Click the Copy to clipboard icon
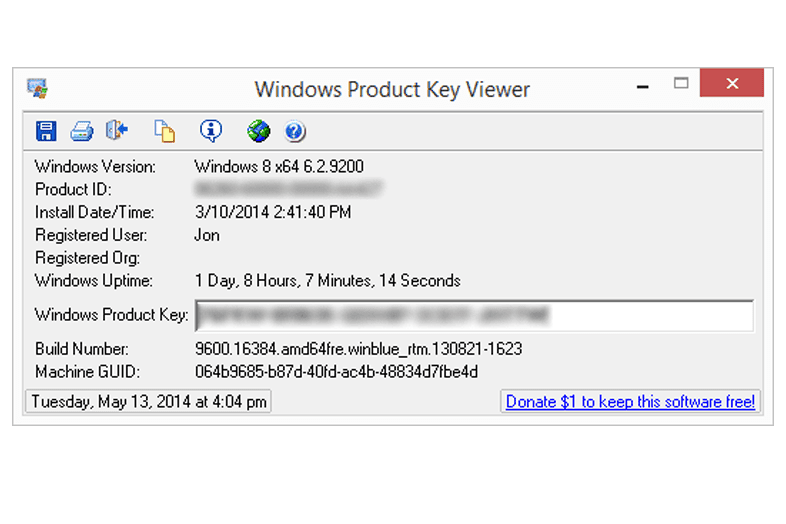Image resolution: width=786 pixels, height=524 pixels. point(164,131)
